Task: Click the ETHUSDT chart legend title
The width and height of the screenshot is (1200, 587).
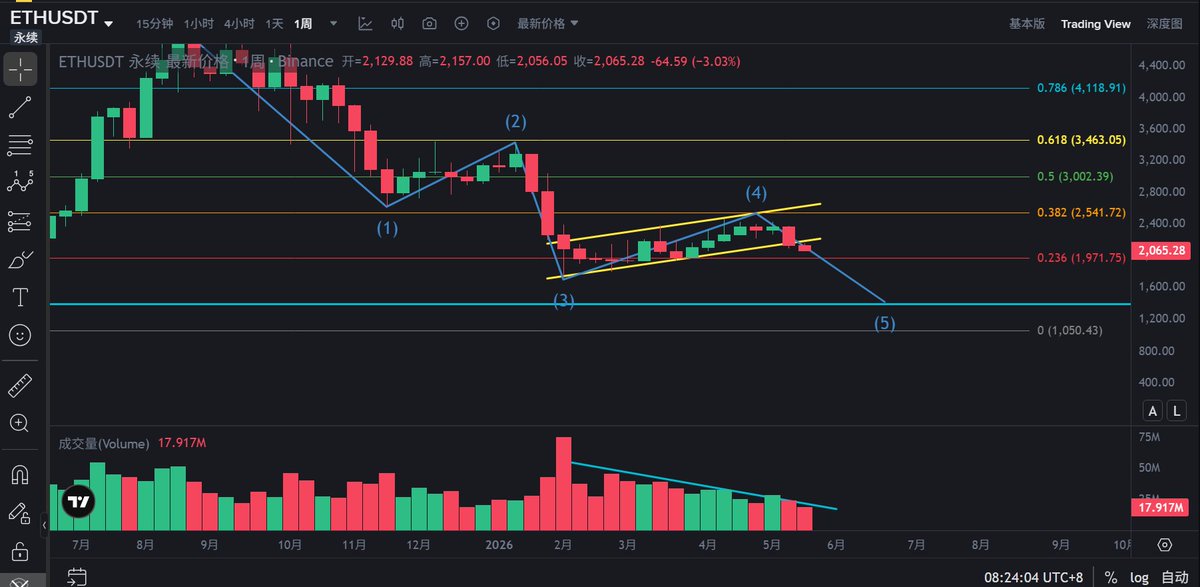Action: (196, 61)
